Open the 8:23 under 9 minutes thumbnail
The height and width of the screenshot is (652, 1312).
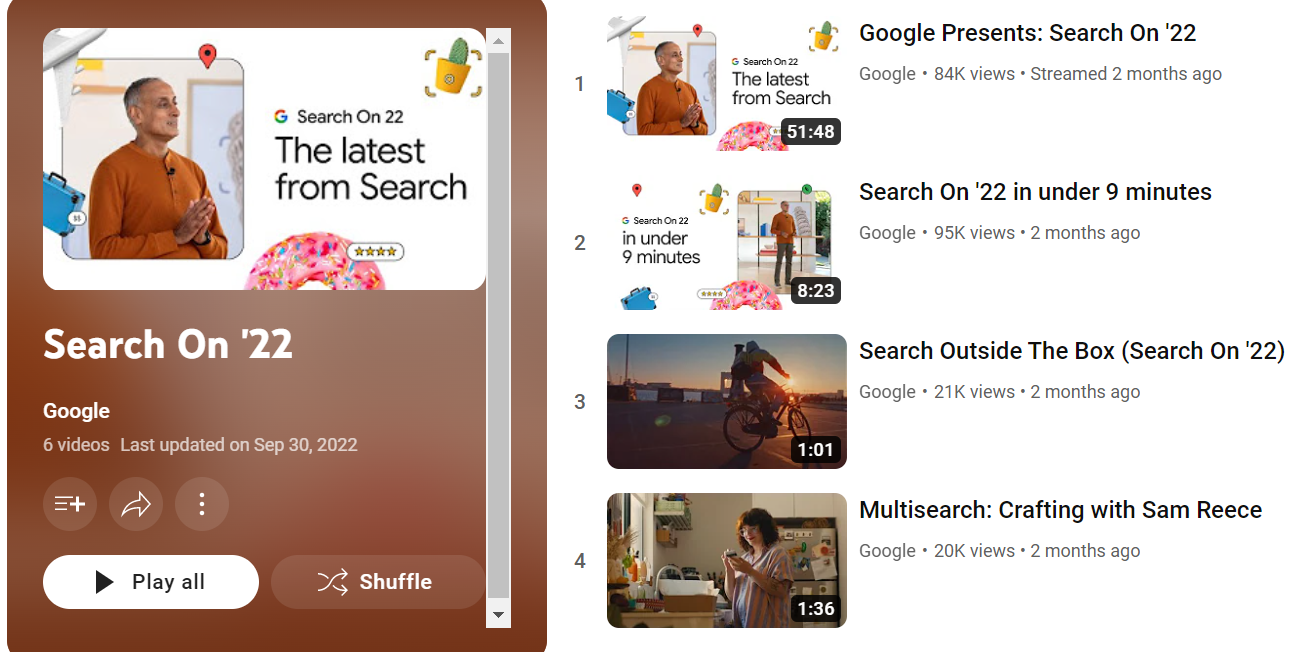click(x=727, y=242)
